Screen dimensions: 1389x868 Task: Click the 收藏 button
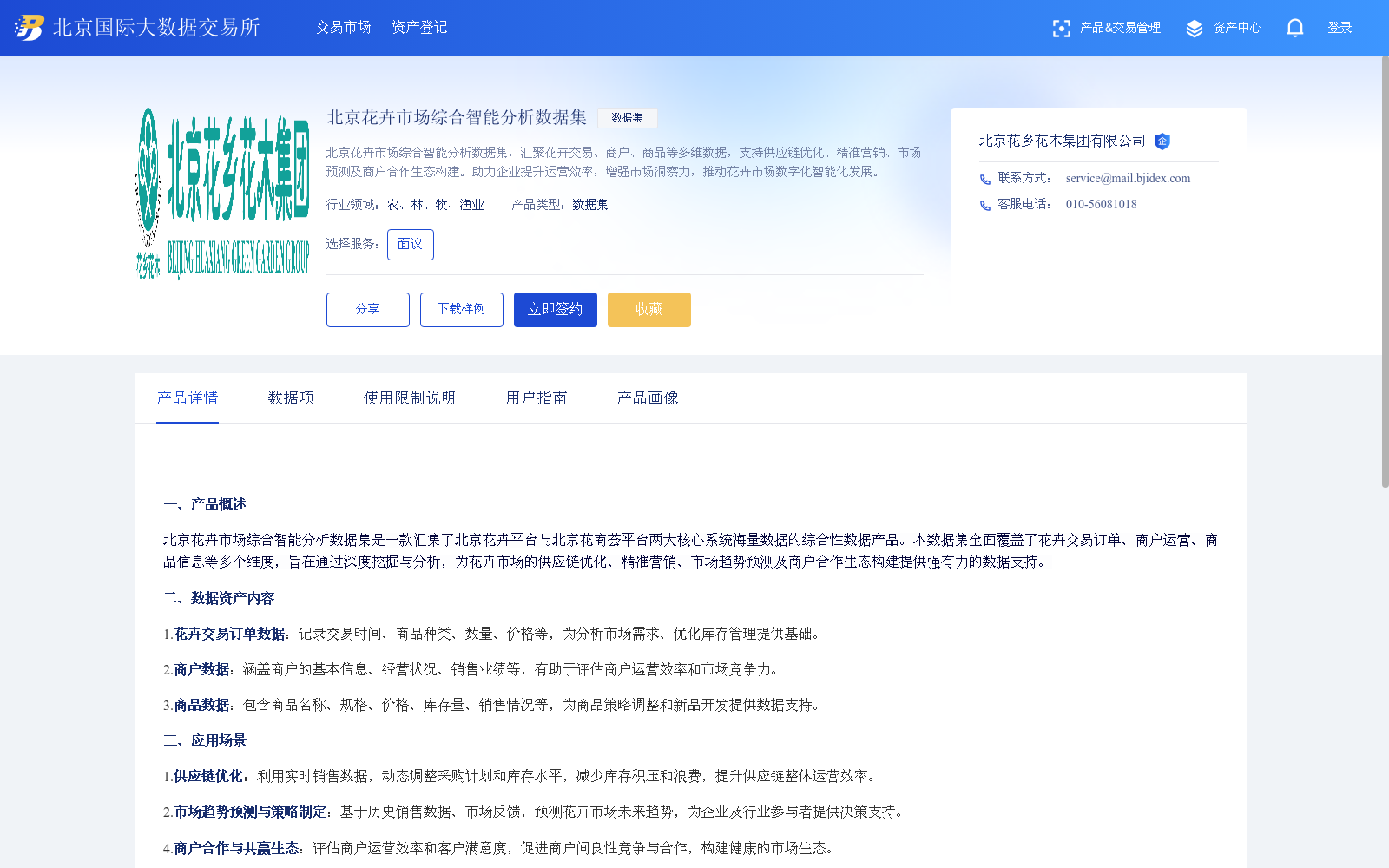click(649, 310)
